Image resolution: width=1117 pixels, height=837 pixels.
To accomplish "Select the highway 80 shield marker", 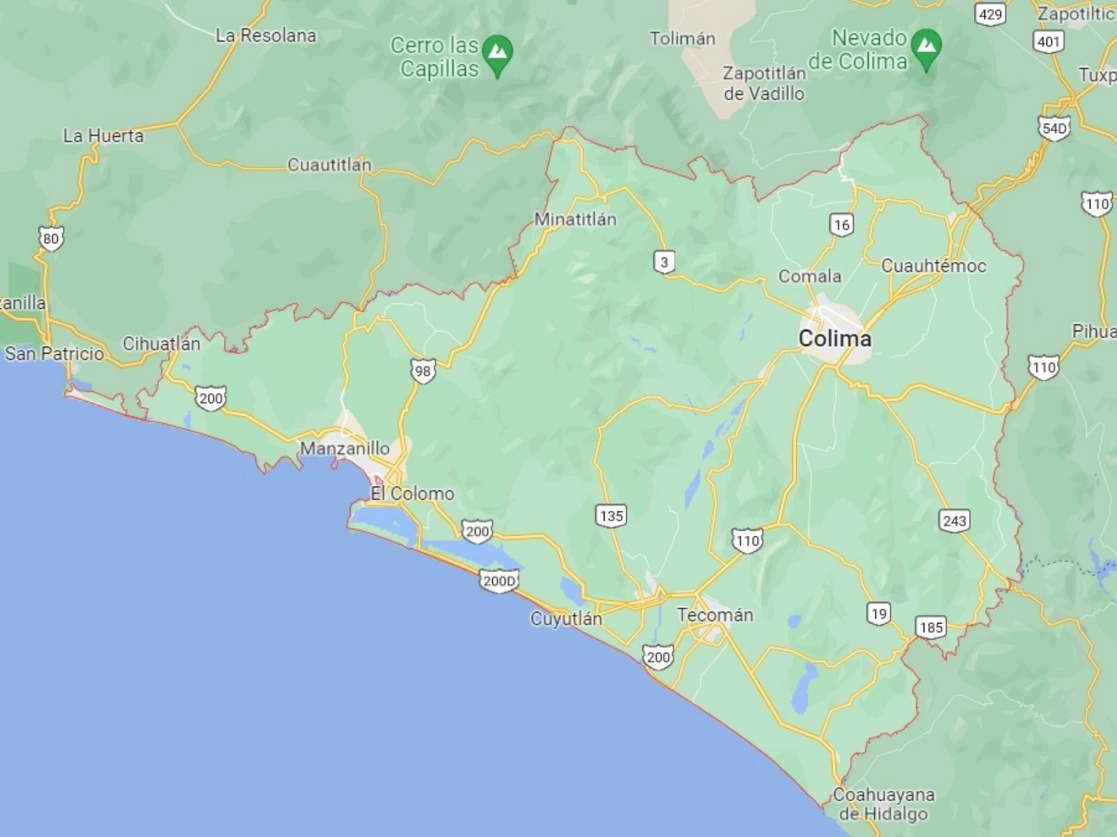I will 51,239.
